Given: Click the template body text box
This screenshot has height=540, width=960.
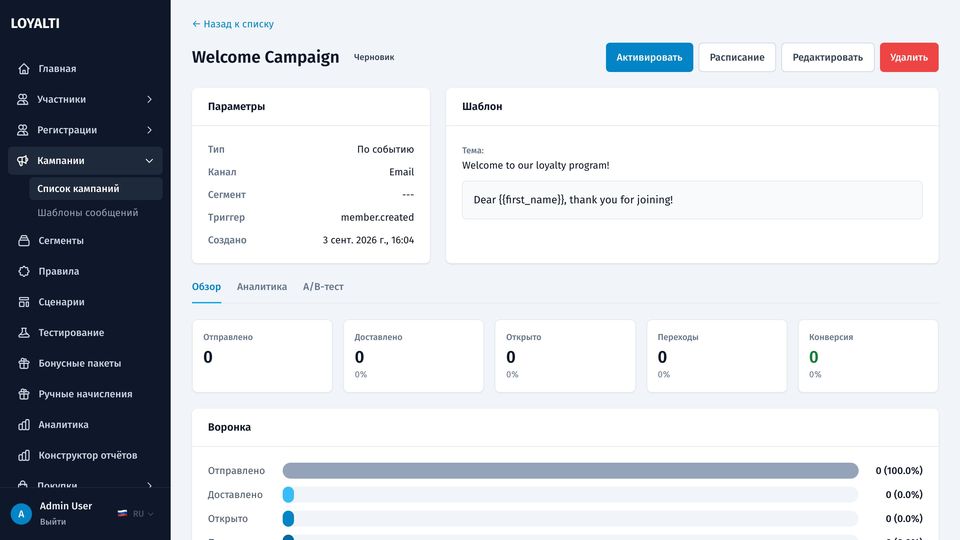Looking at the screenshot, I should (x=692, y=200).
